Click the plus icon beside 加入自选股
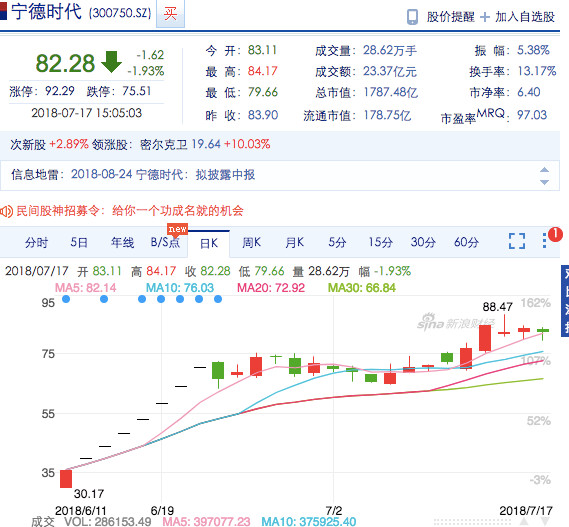The width and height of the screenshot is (569, 527). coord(484,17)
